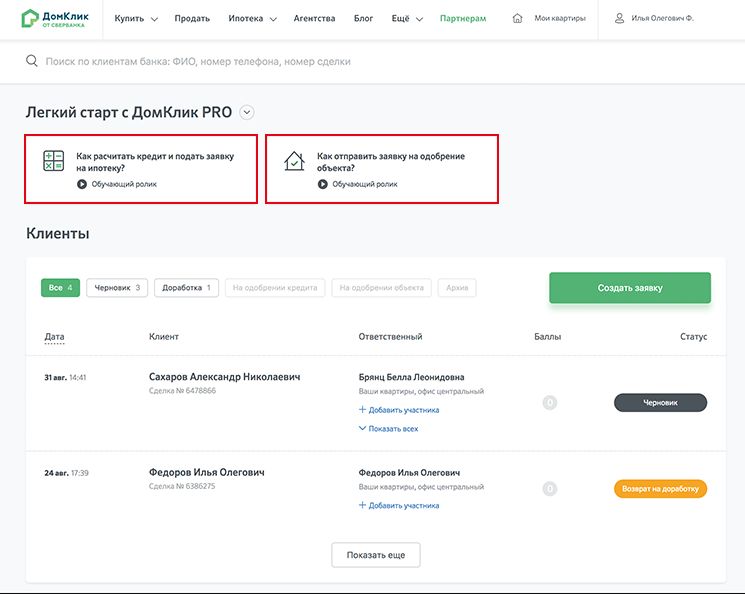Open the Партнерам menu item

(x=463, y=19)
